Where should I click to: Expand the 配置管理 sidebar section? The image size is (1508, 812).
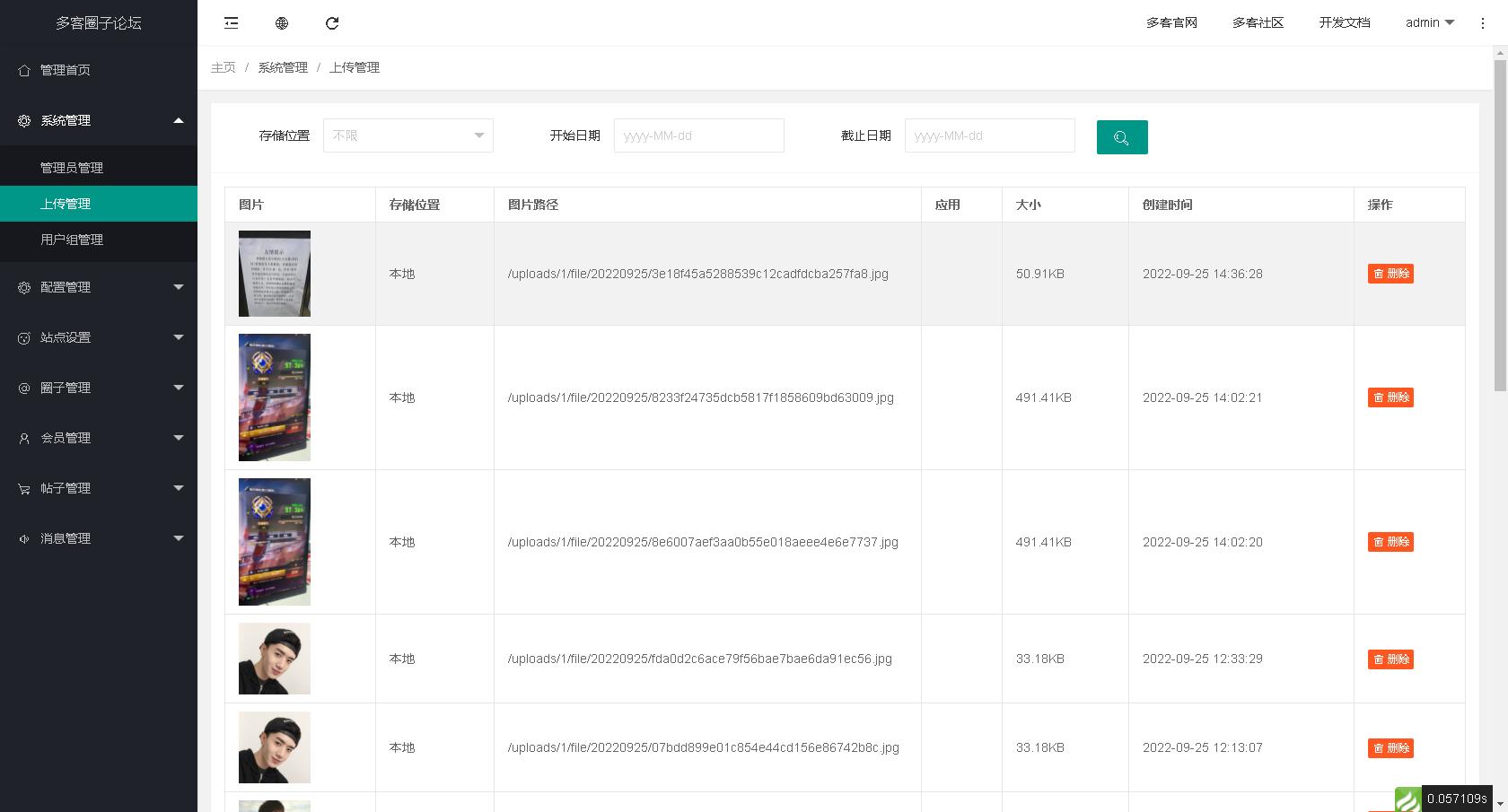tap(99, 287)
